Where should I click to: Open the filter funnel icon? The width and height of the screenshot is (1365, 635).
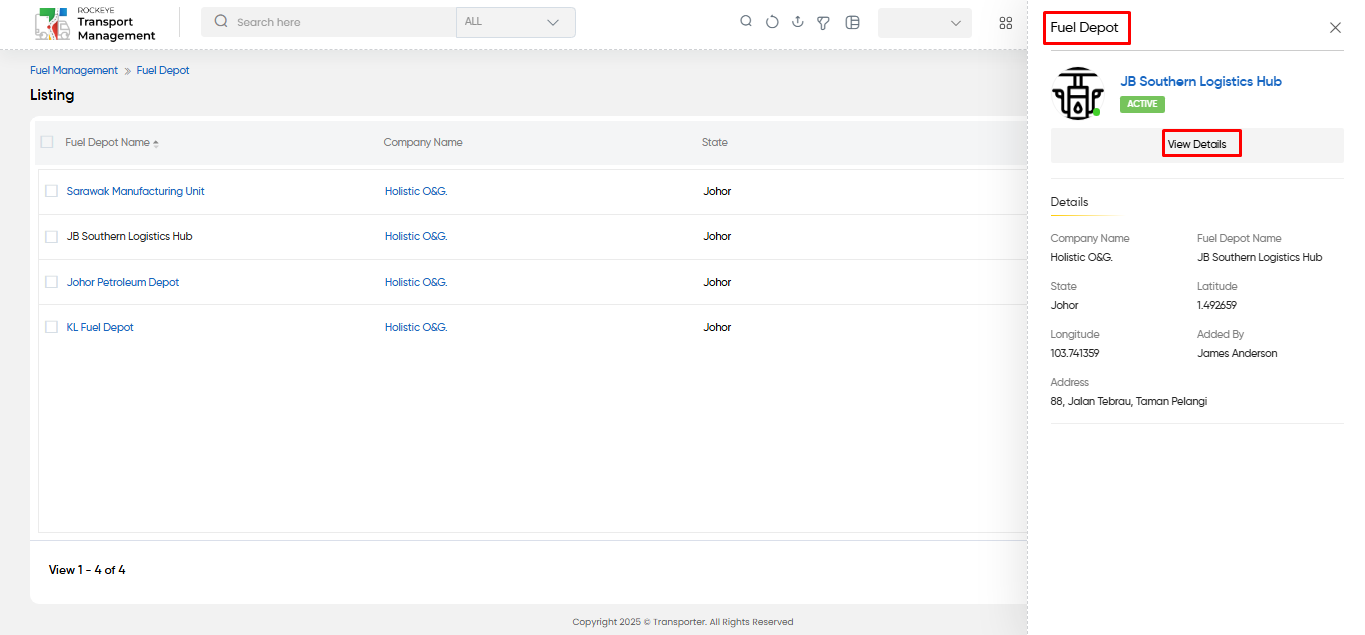[824, 22]
